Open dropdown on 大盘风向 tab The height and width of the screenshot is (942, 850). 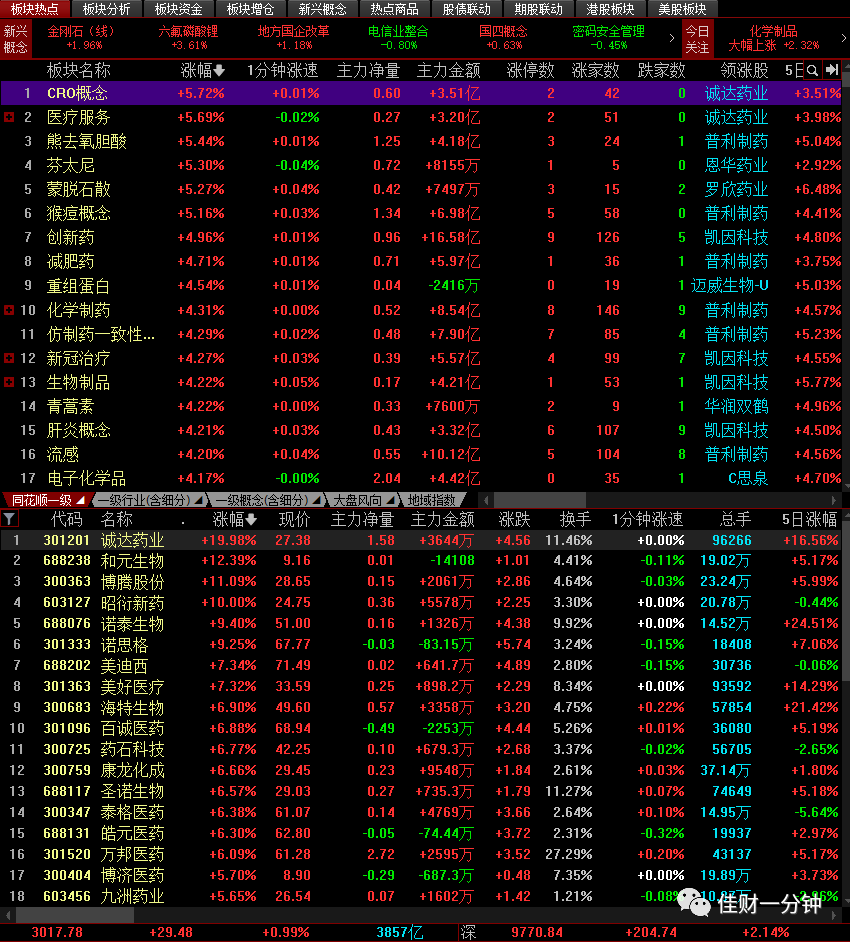pyautogui.click(x=390, y=500)
